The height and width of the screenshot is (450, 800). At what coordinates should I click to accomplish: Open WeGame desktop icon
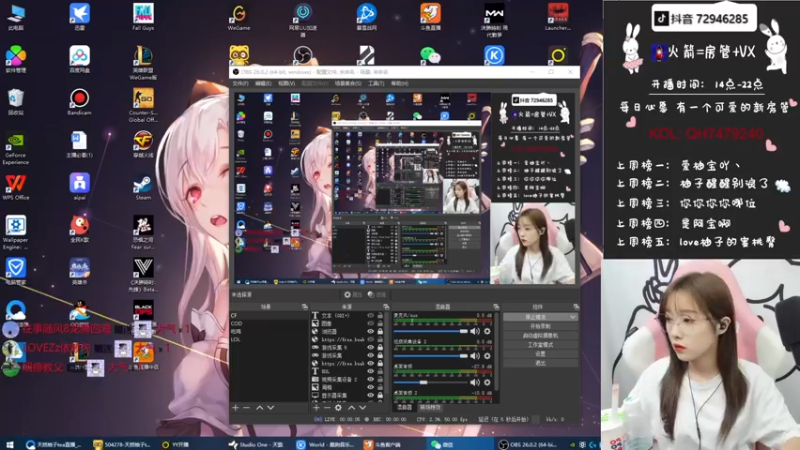coord(239,17)
